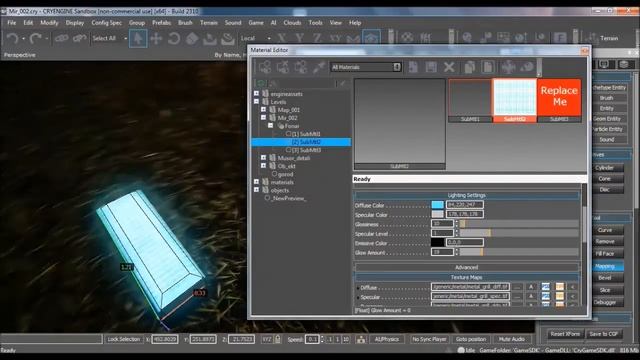Choose the Rotate tool
640x360 pixels.
tap(174, 38)
